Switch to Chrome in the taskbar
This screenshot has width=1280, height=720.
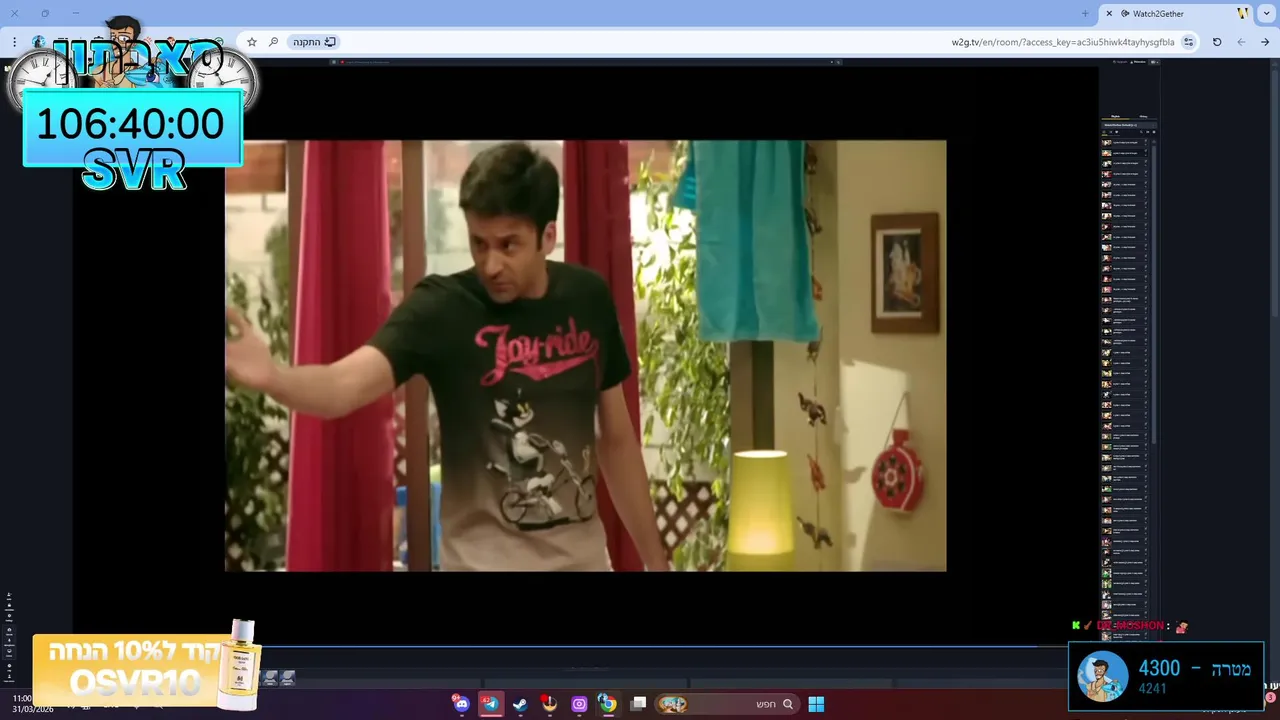607,704
